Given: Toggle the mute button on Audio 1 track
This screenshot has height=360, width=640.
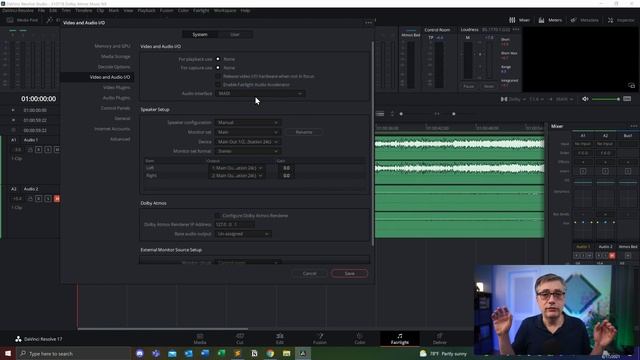Looking at the screenshot, I should click(x=57, y=150).
